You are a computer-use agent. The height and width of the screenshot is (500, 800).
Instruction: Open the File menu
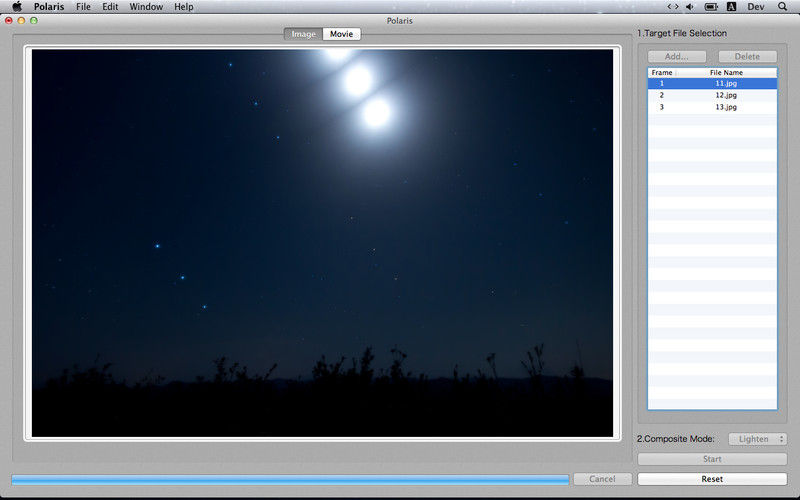(x=83, y=7)
